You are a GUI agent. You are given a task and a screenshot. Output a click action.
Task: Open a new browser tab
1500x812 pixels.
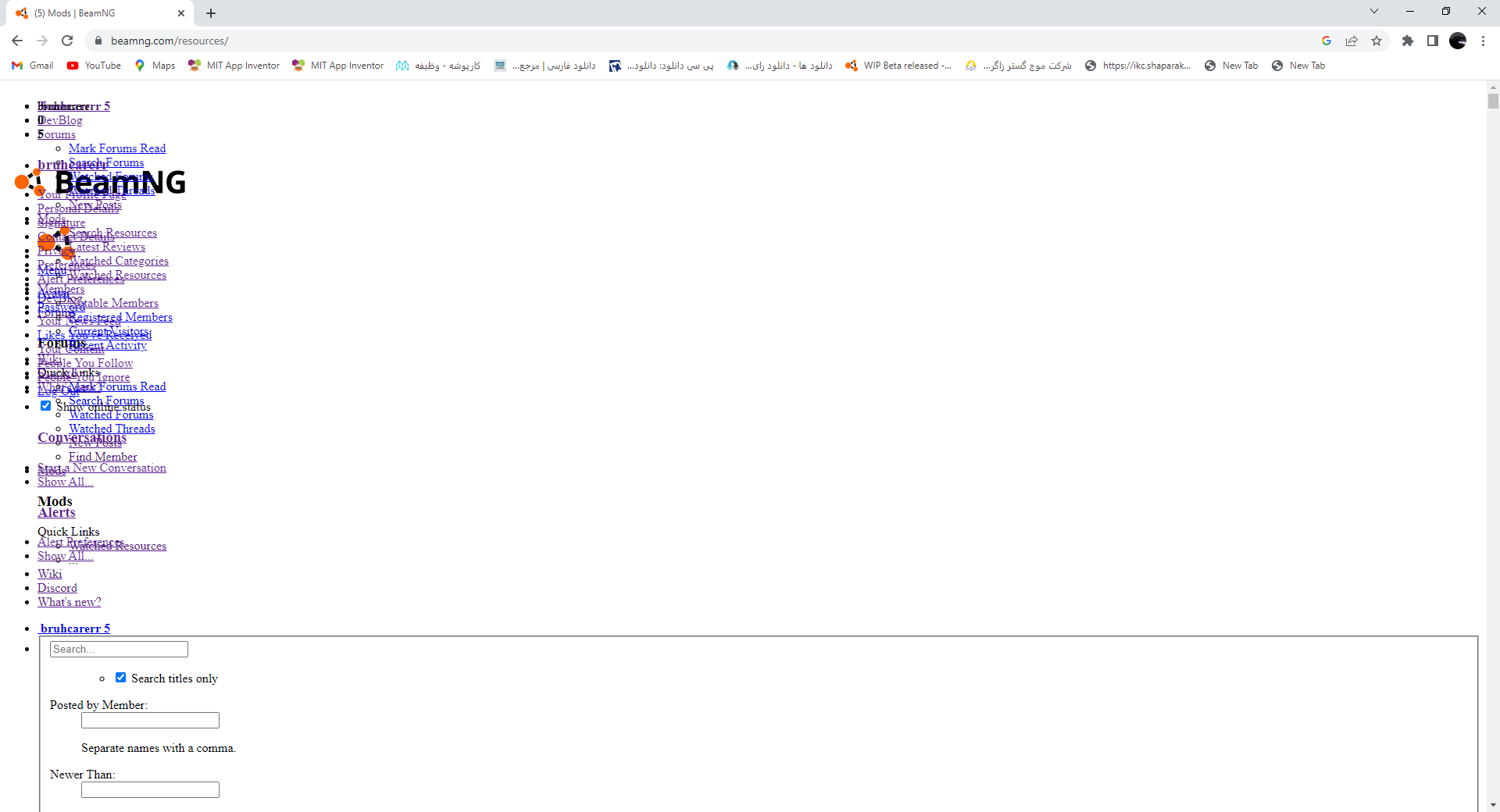click(x=211, y=13)
